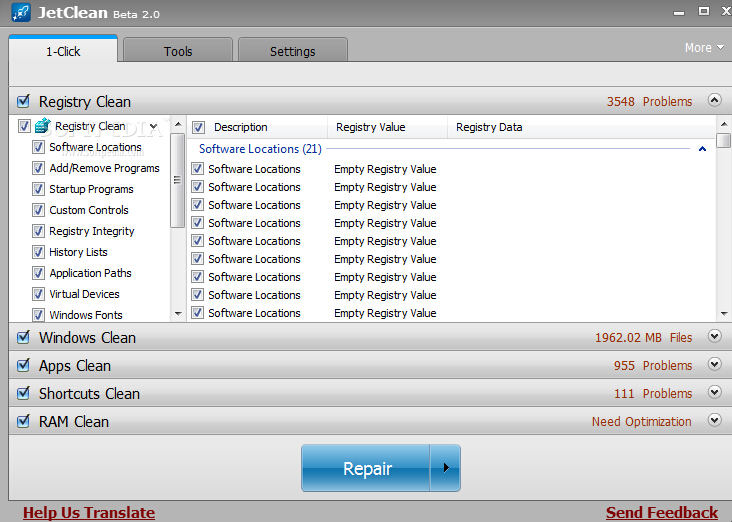Toggle the Registry Clean section checkbox
Screen dimensions: 732x522
23,101
